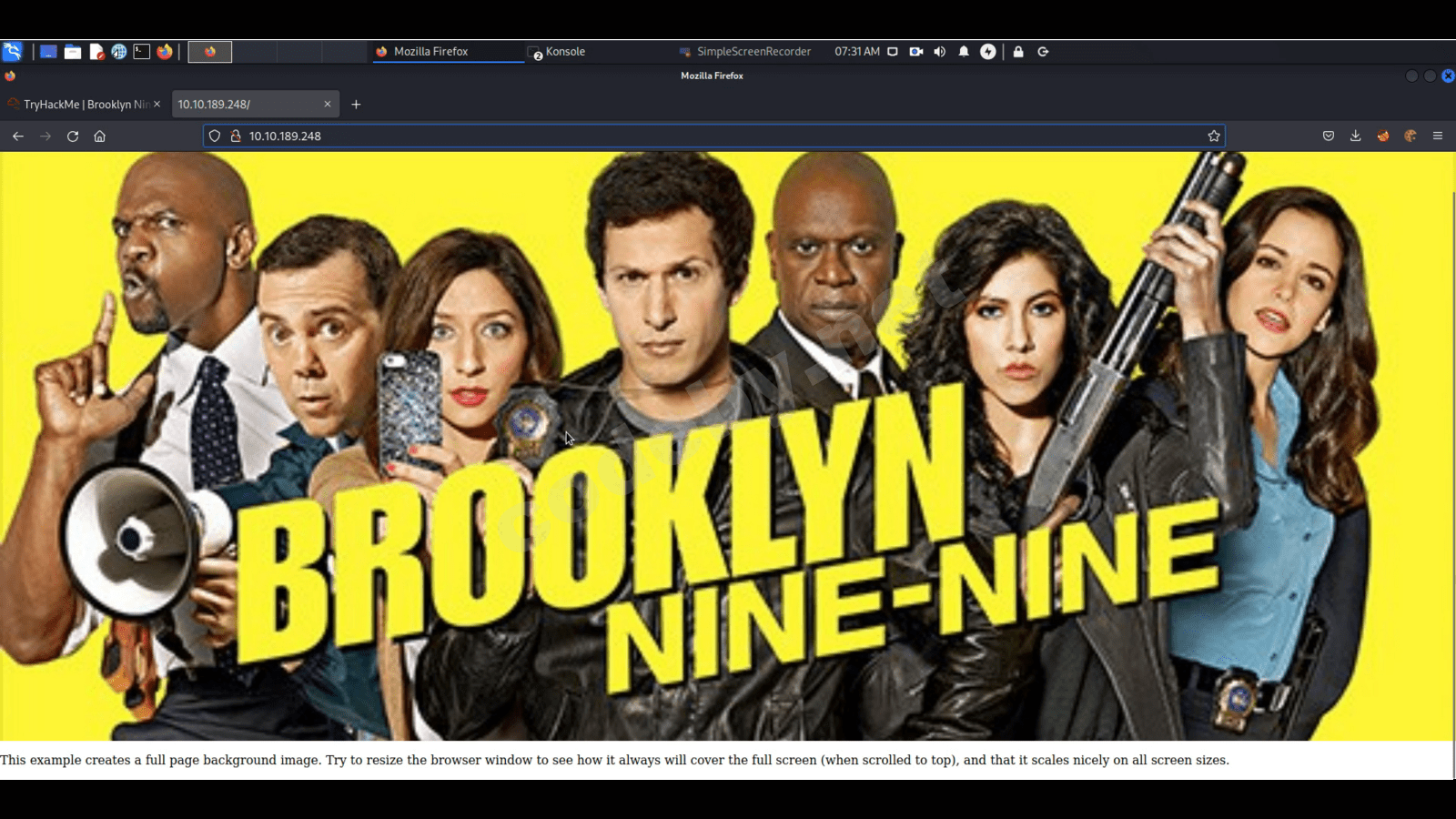Open the display tray icon
This screenshot has width=1456, height=819.
[893, 52]
